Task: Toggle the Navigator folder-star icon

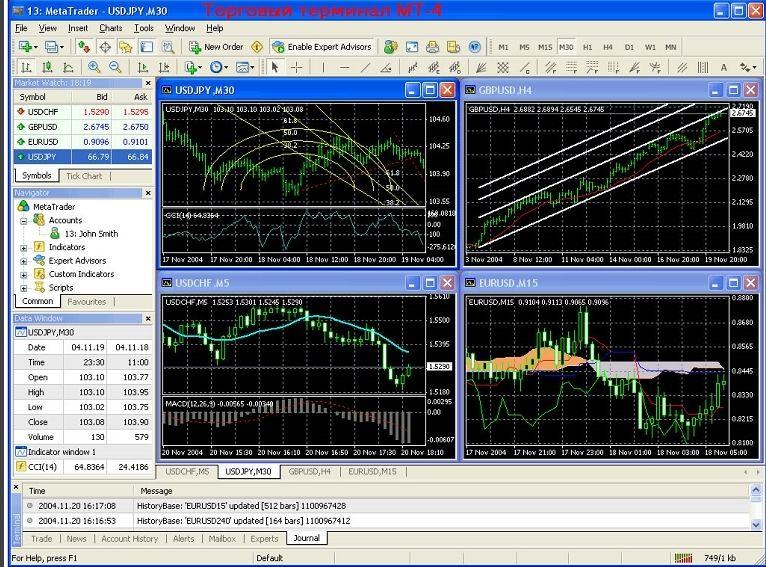Action: coord(126,47)
